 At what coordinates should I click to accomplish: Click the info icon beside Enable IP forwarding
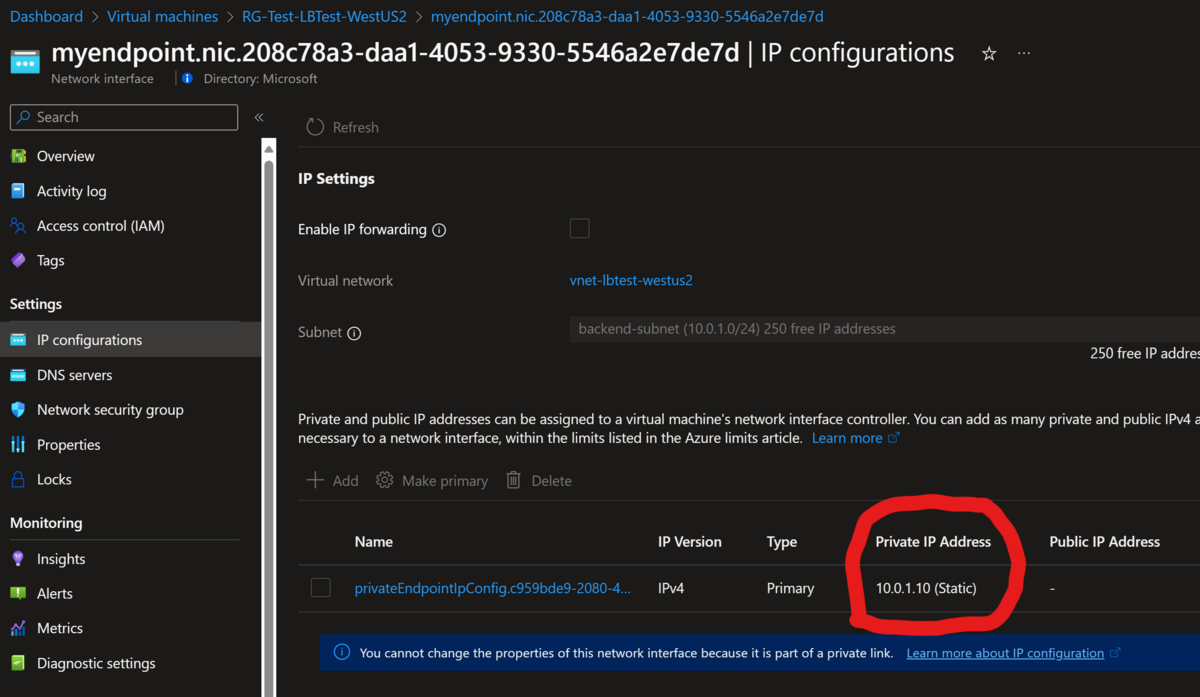pyautogui.click(x=439, y=230)
